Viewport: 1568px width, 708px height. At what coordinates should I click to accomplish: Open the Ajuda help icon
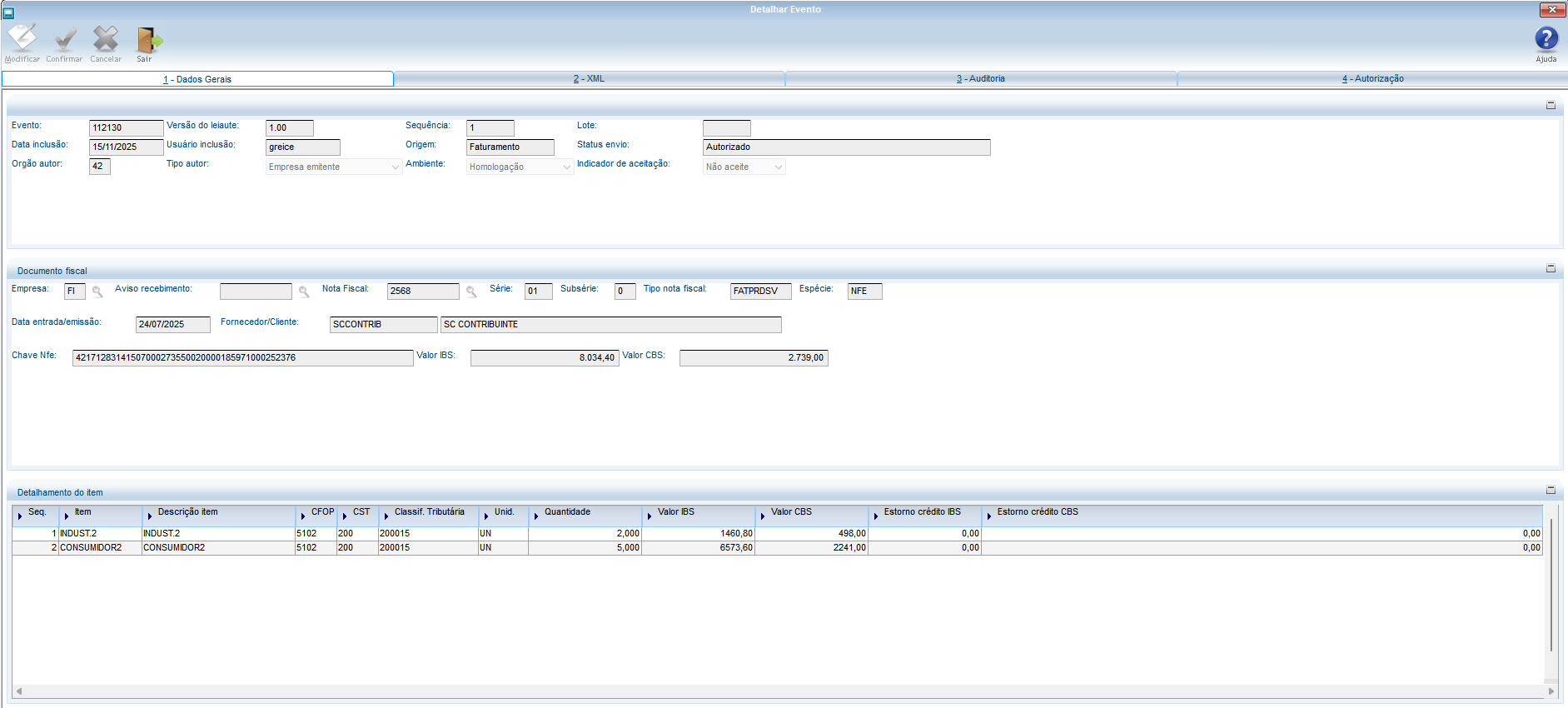(1546, 39)
